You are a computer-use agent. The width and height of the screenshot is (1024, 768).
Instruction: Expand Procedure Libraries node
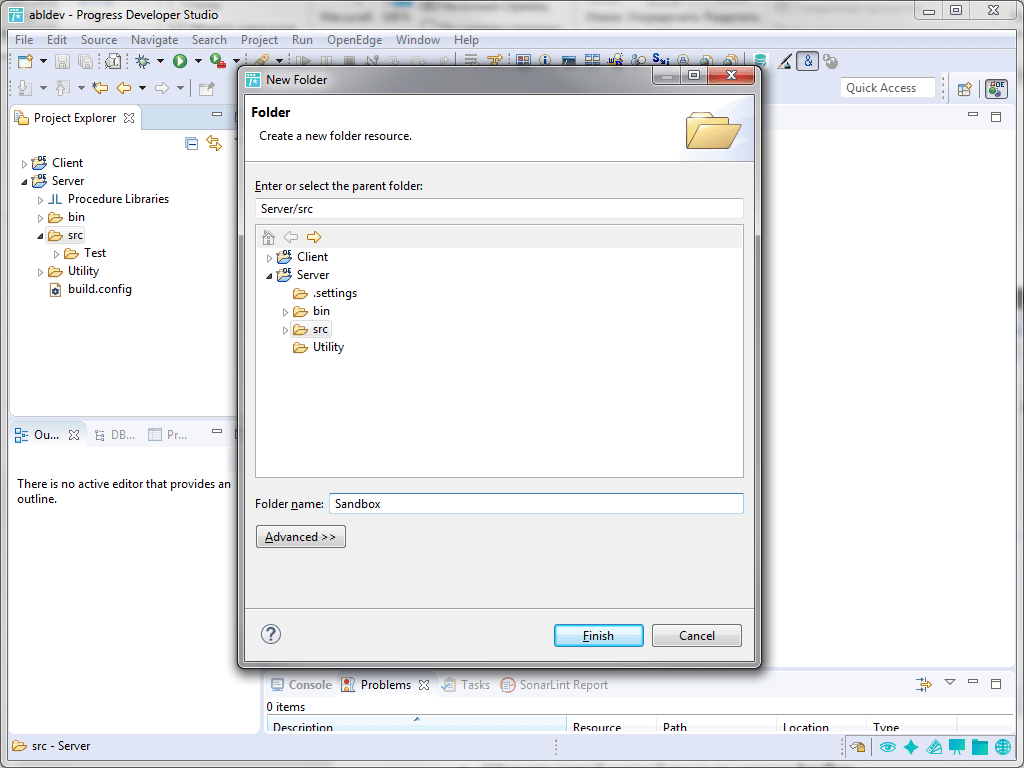pyautogui.click(x=40, y=200)
